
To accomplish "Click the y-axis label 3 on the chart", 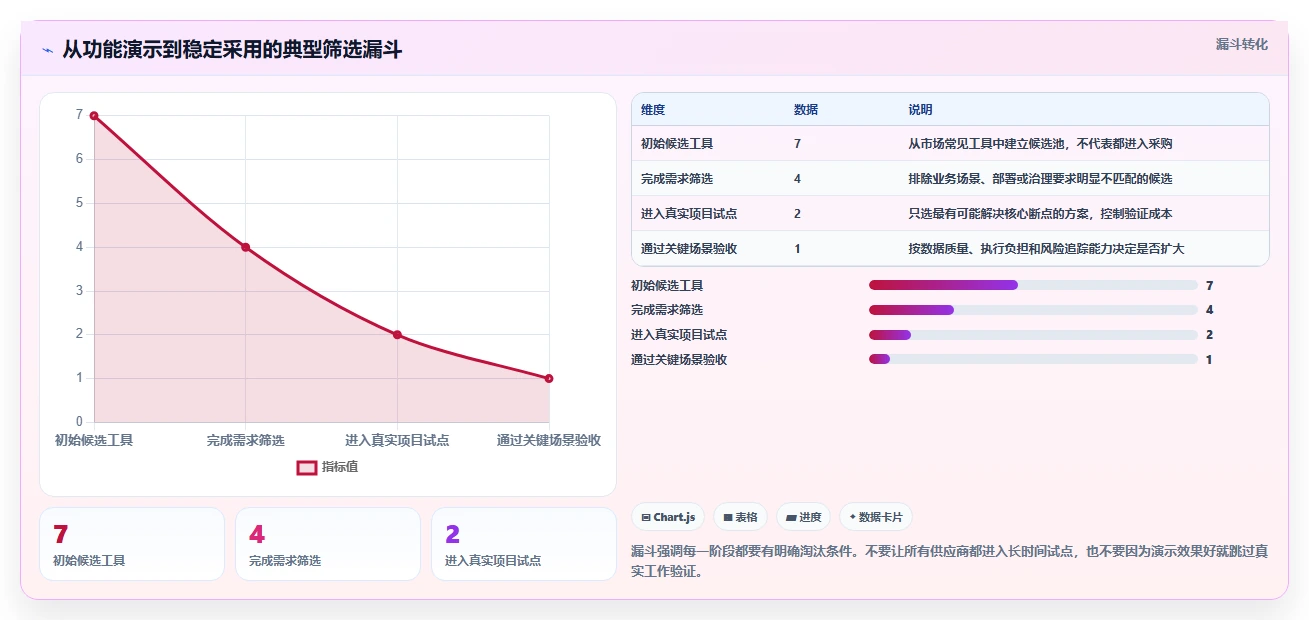I will tap(79, 291).
